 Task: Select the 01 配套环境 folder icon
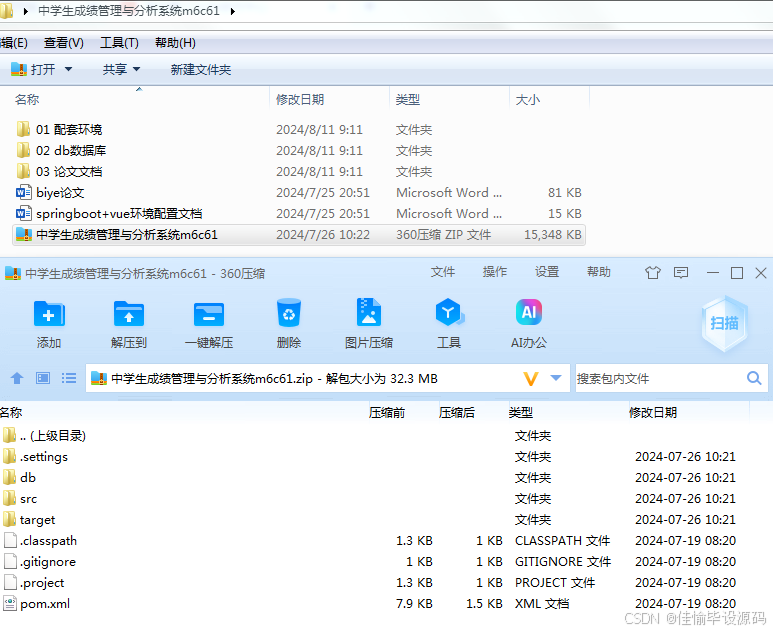[23, 129]
